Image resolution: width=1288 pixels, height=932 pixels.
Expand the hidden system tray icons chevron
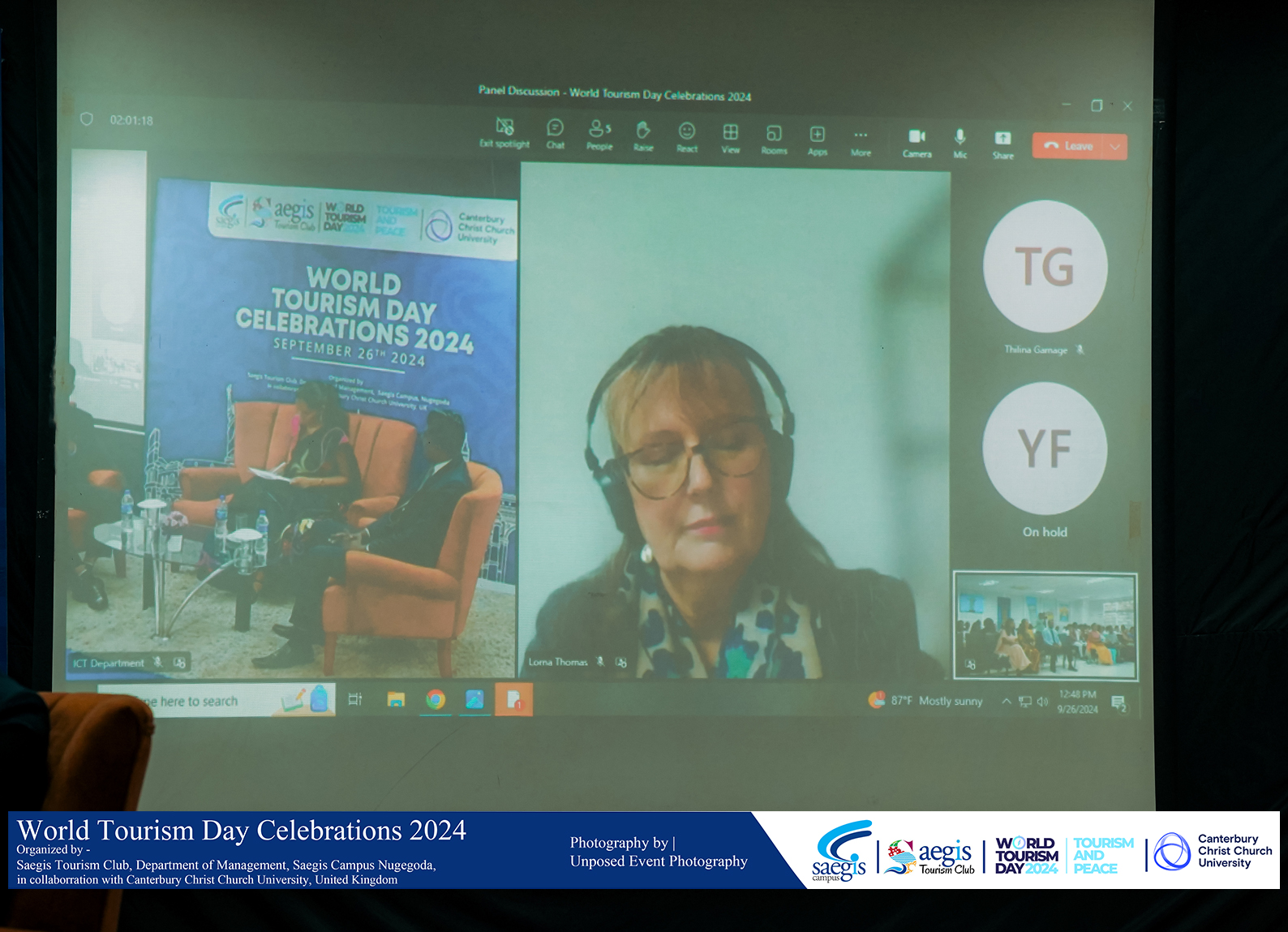click(1007, 701)
